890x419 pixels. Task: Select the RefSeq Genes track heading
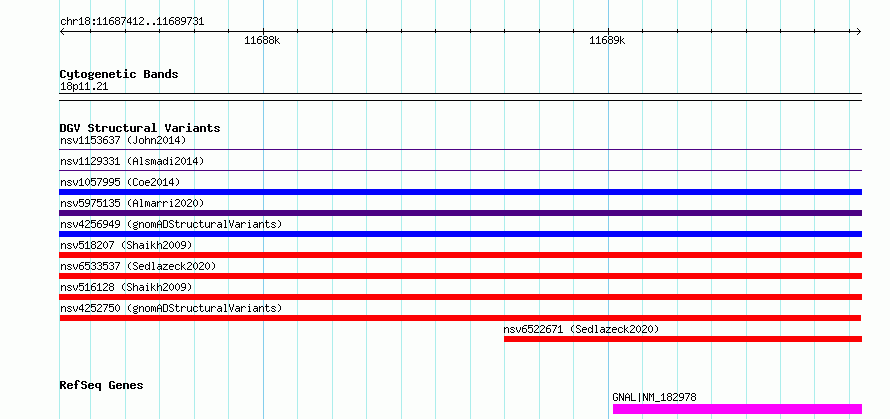tap(101, 386)
